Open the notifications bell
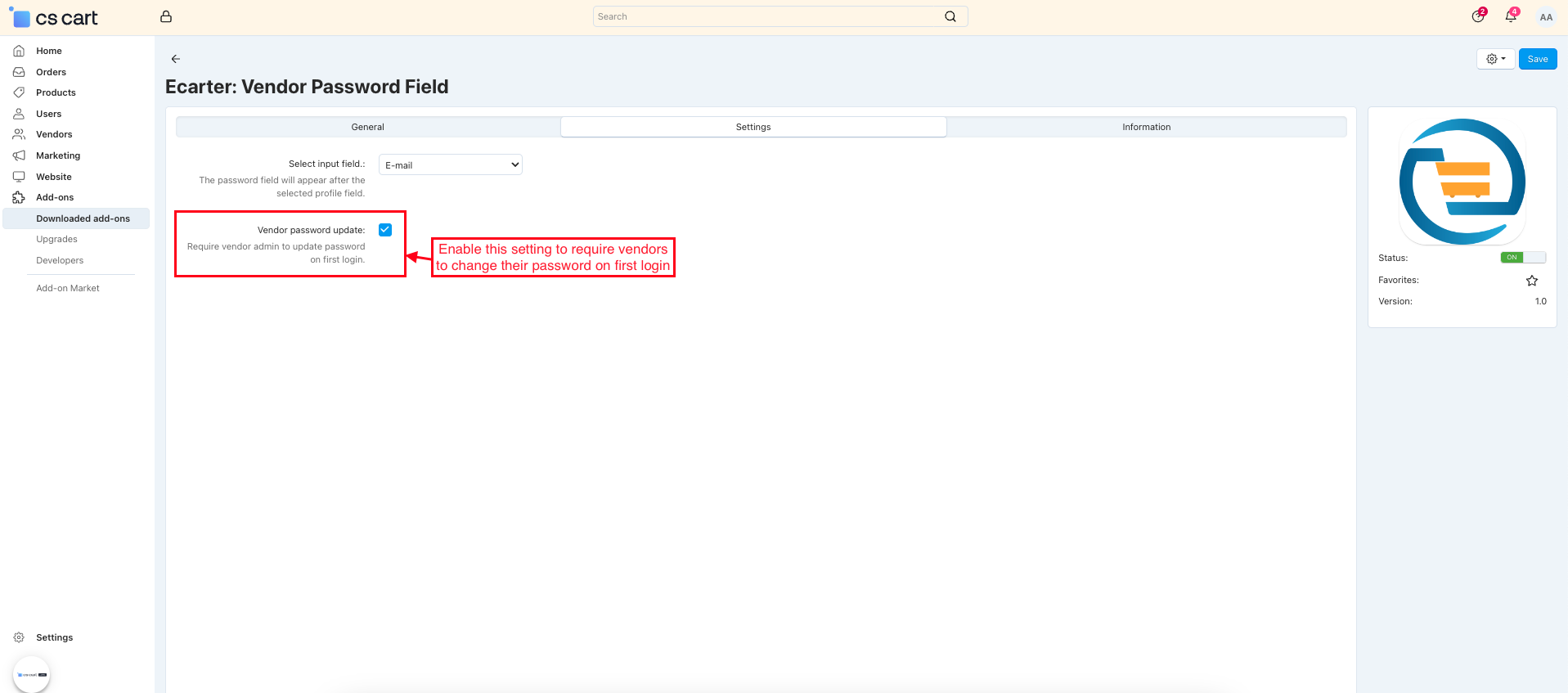Image resolution: width=1568 pixels, height=693 pixels. tap(1510, 16)
